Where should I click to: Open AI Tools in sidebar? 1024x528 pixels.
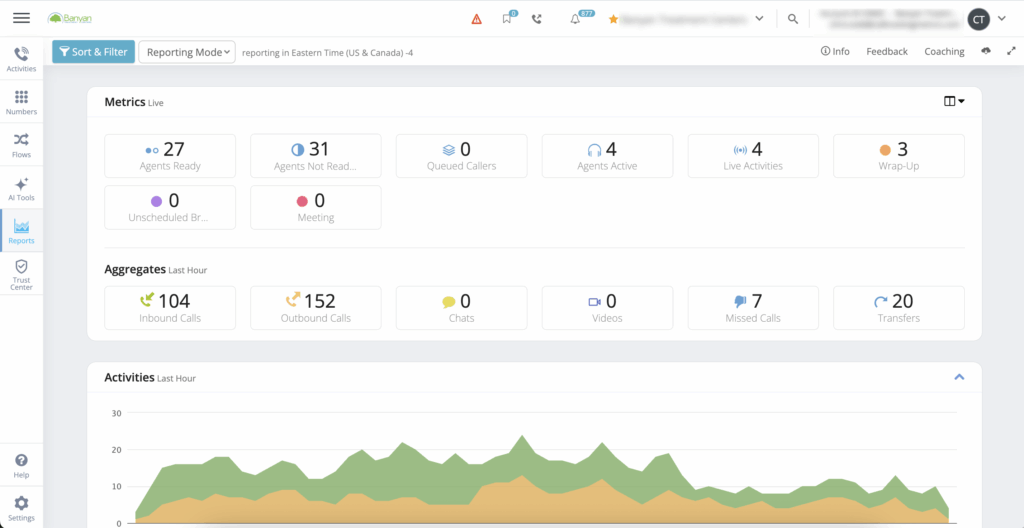coord(21,189)
